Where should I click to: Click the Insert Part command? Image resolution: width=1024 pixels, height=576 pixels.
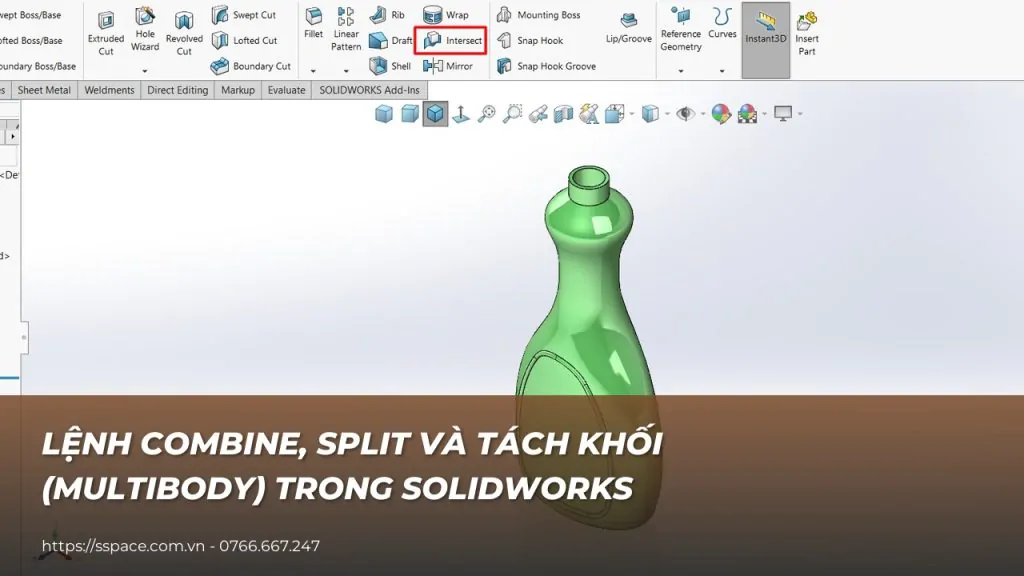tap(807, 34)
